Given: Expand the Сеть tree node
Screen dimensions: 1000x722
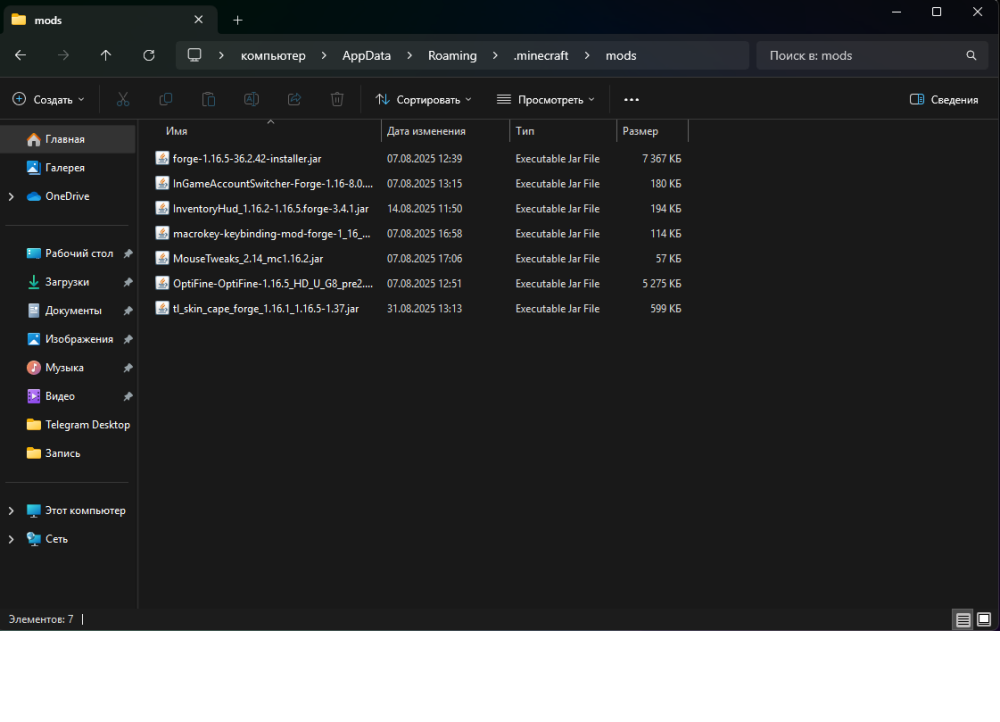Looking at the screenshot, I should 11,539.
